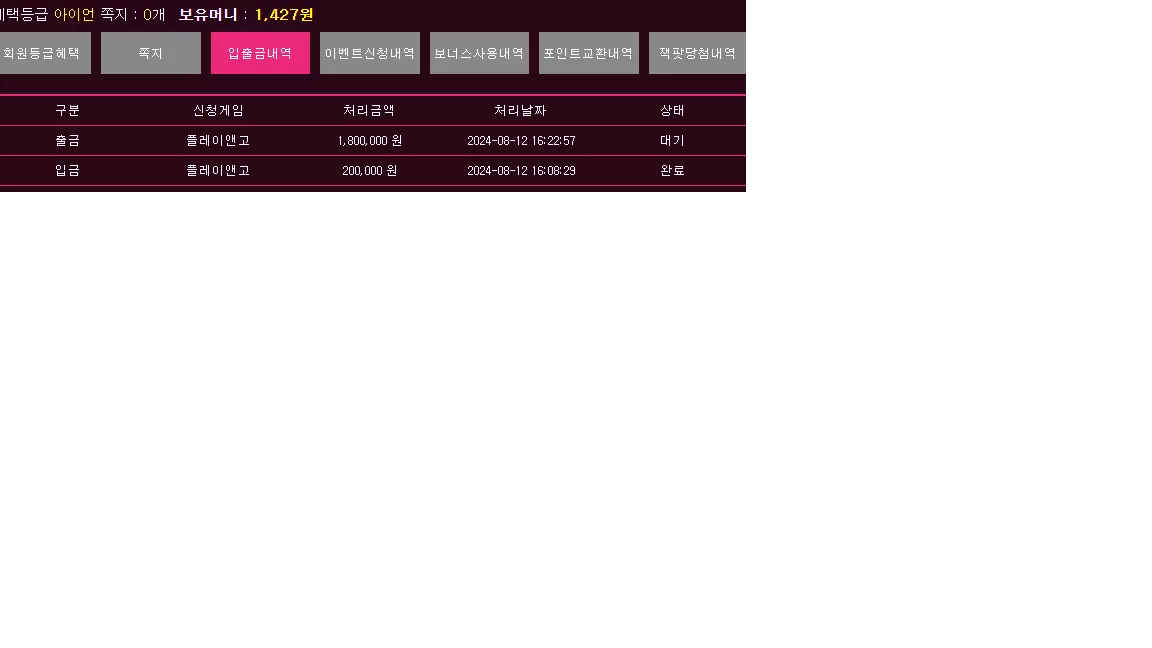Viewport: 1152px width, 648px height.
Task: Select the 출금 cell in first row
Action: [x=68, y=140]
